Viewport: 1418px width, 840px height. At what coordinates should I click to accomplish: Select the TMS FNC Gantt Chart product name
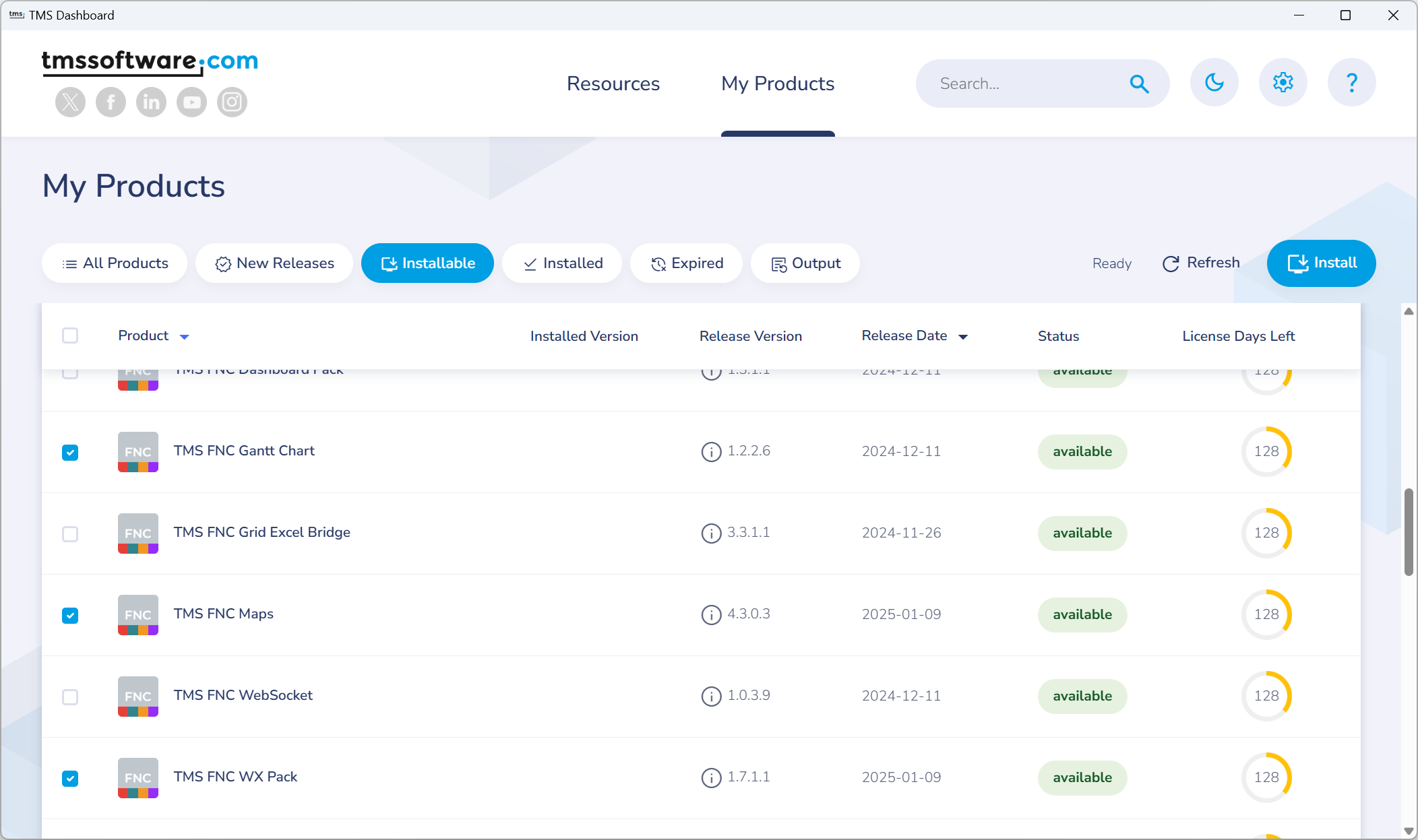(244, 451)
